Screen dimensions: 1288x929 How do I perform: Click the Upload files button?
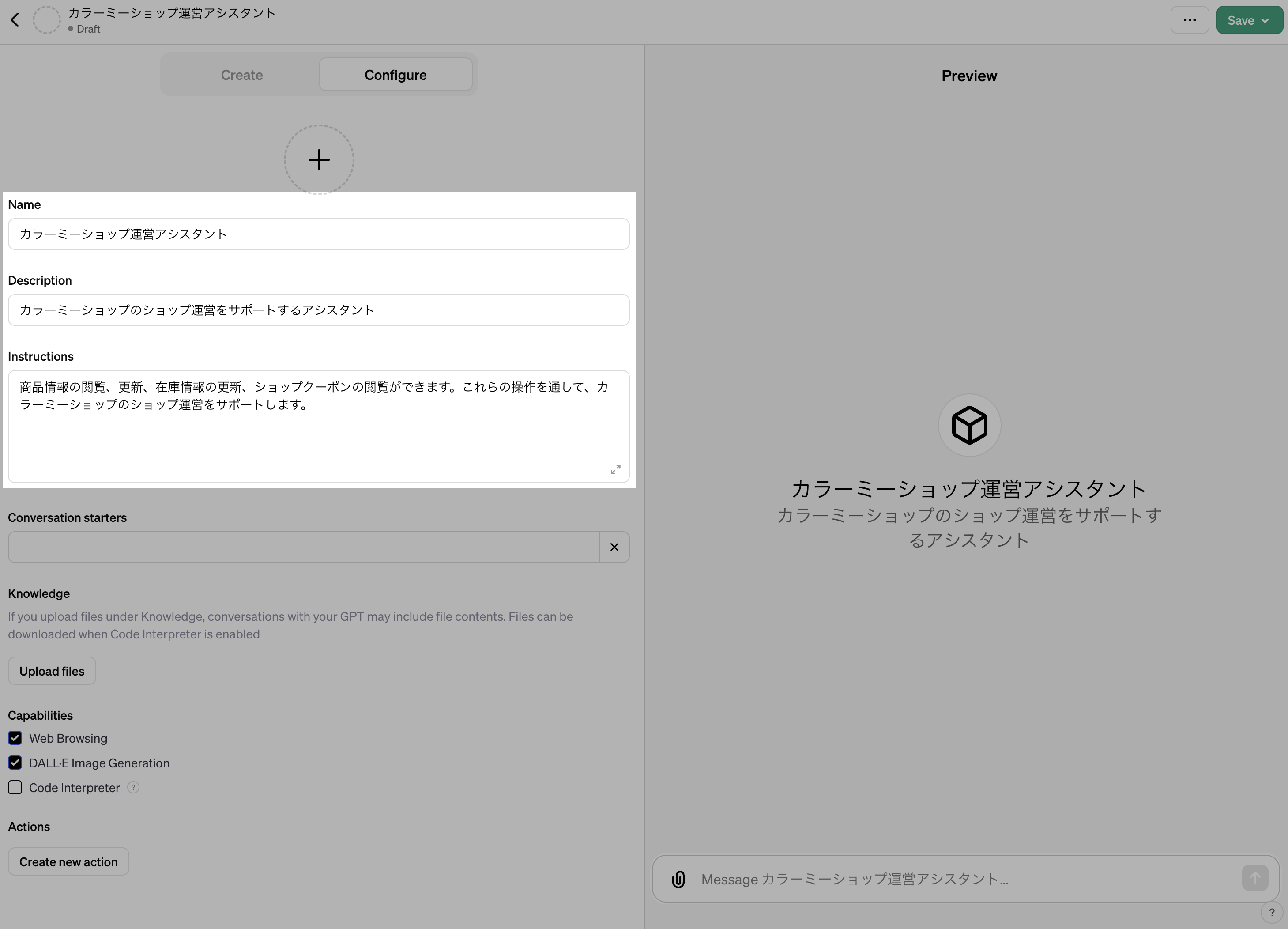pos(51,670)
